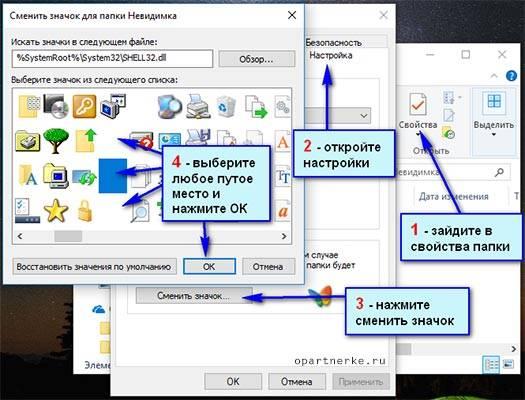525x400 pixels.
Task: Confirm with OK in the icon dialog
Action: tap(209, 266)
